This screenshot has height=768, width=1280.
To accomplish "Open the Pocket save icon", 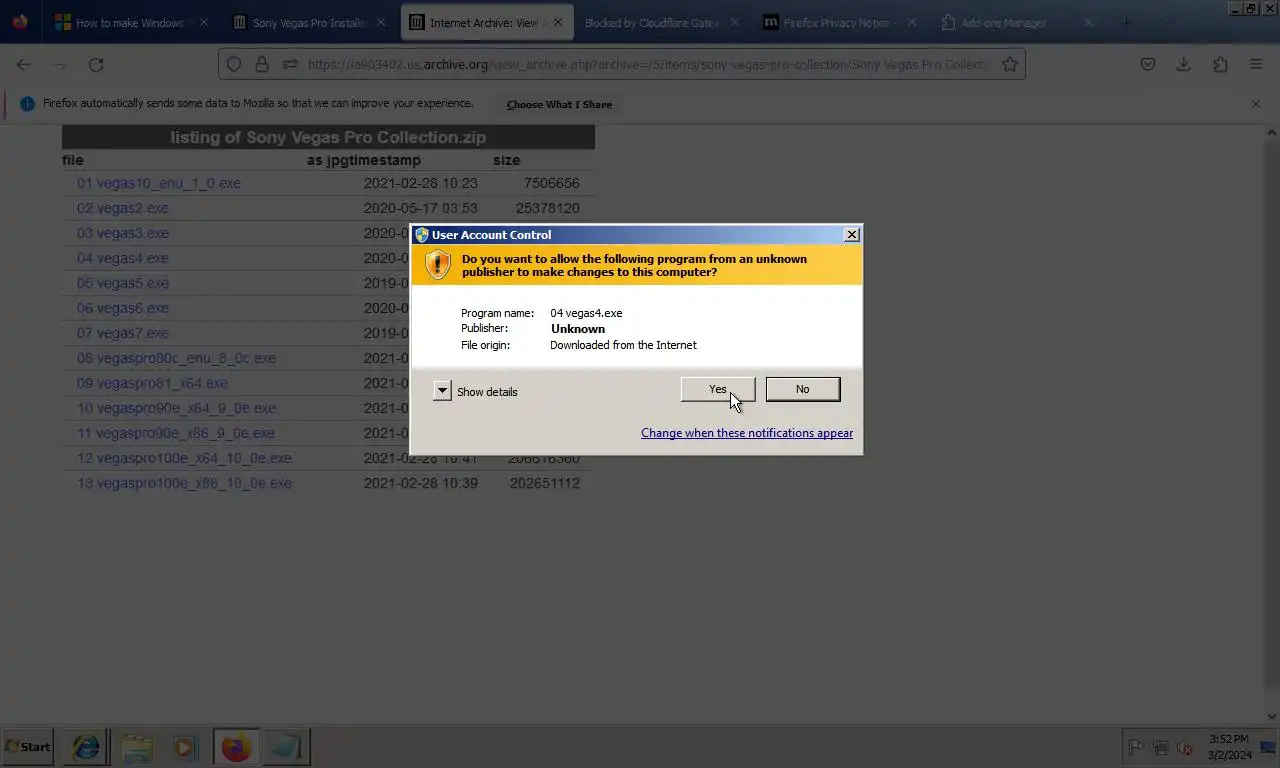I will 1148,64.
